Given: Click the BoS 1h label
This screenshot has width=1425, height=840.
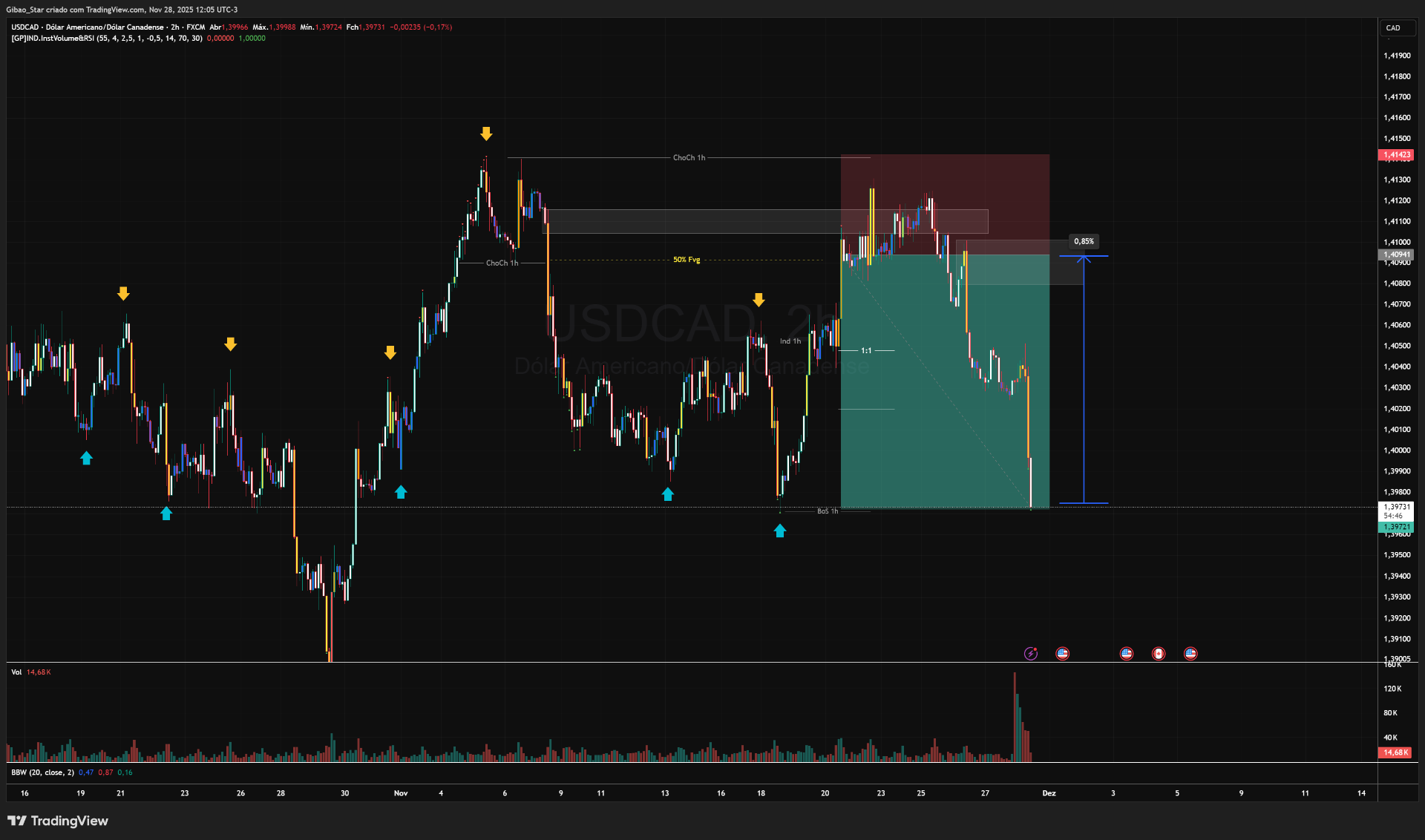Looking at the screenshot, I should click(x=828, y=511).
